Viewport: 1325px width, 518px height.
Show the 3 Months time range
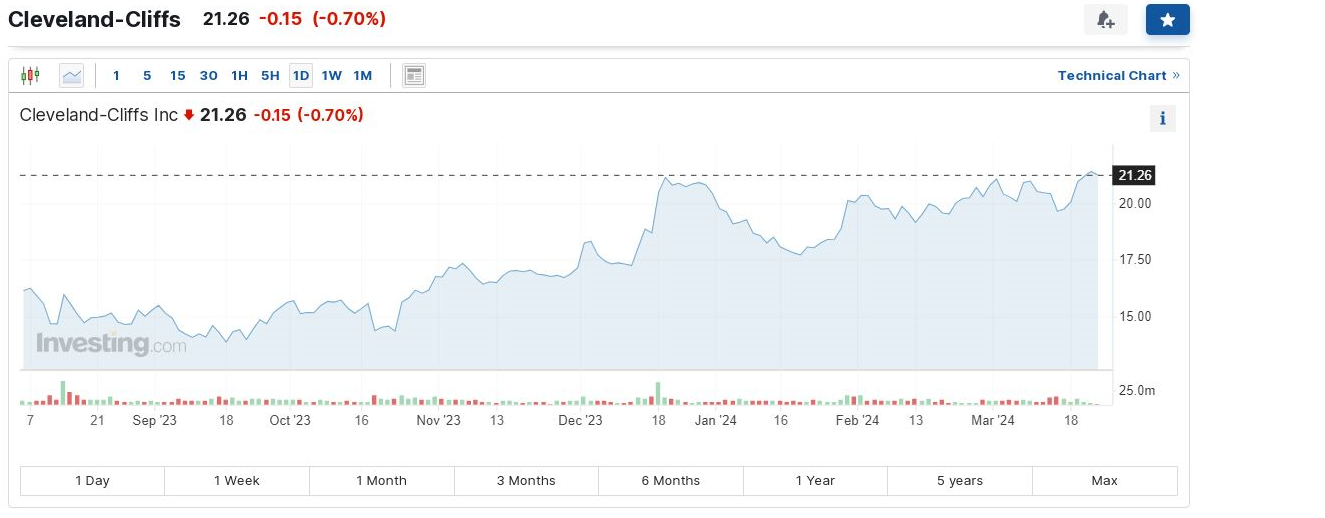(x=526, y=481)
